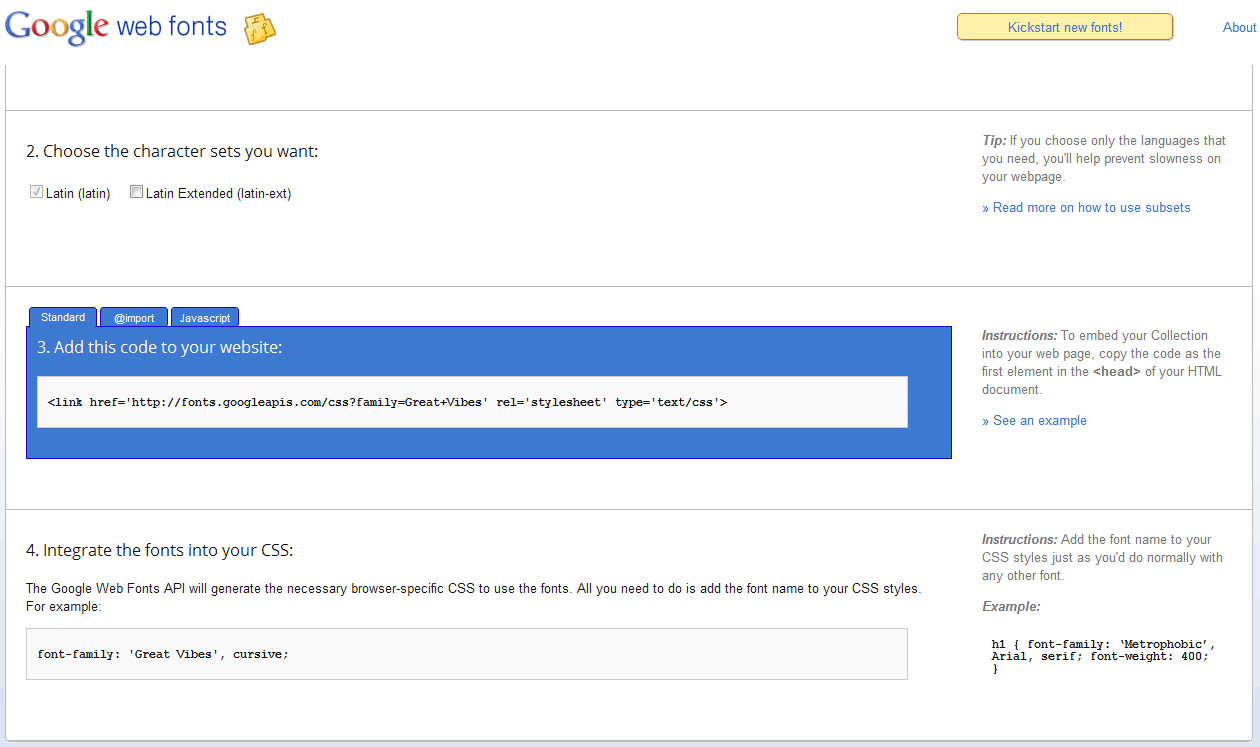Follow Read more on how to use subsets link
Viewport: 1260px width, 747px height.
pyautogui.click(x=1086, y=208)
